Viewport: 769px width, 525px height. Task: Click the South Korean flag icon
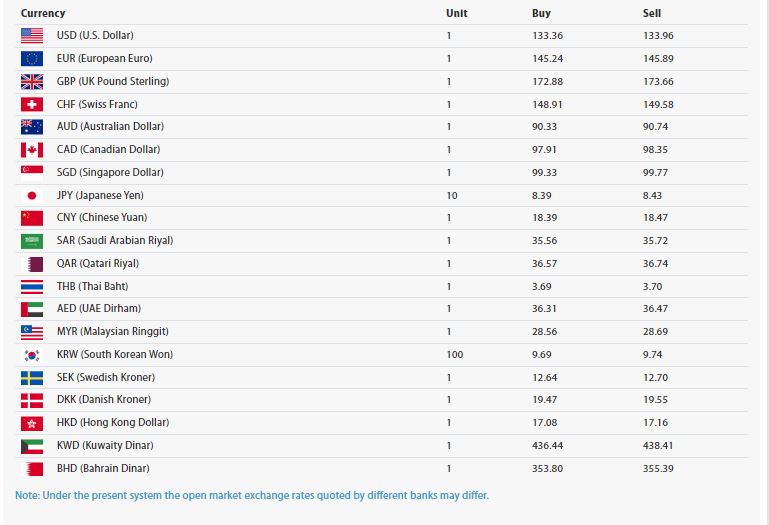(31, 355)
